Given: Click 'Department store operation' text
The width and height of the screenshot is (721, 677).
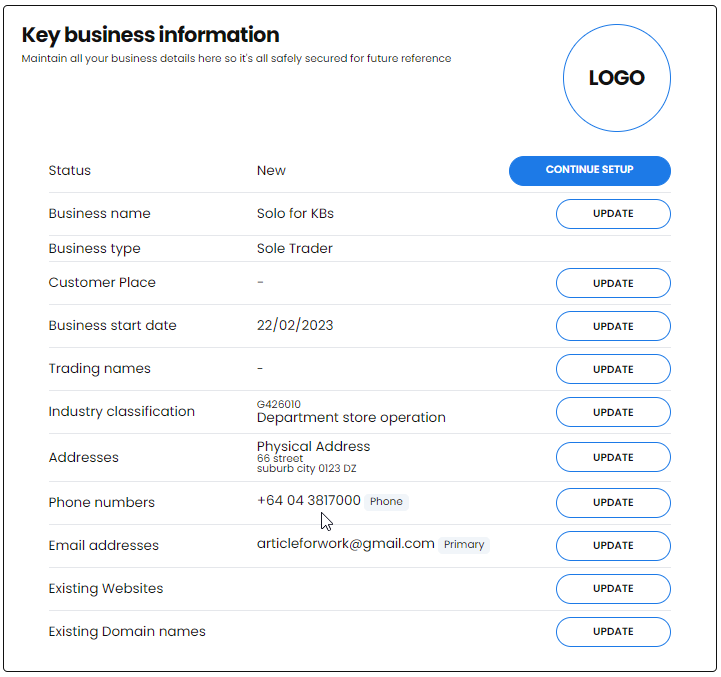Looking at the screenshot, I should tap(351, 418).
